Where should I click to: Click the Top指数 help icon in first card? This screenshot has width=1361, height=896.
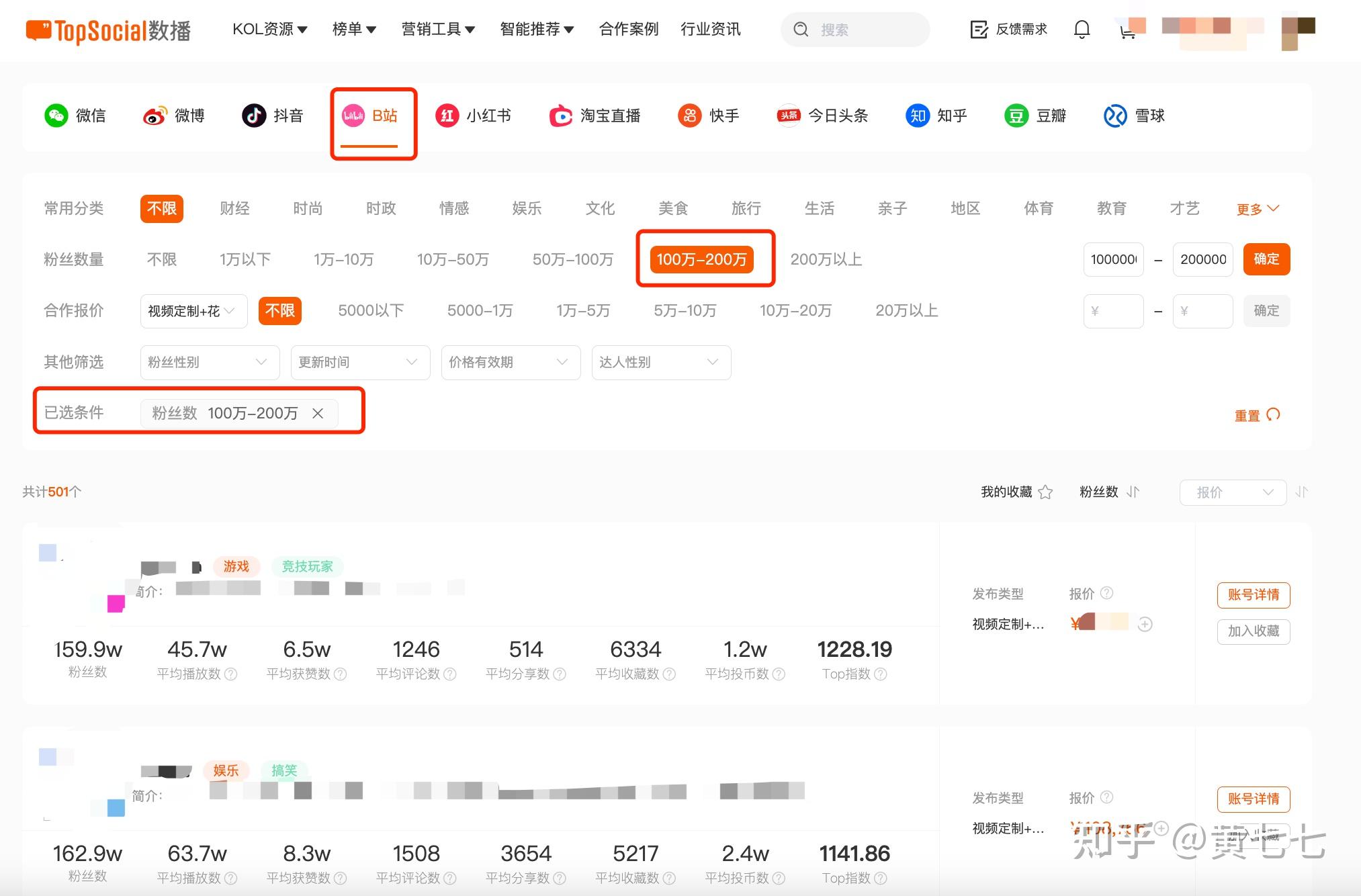tap(881, 674)
